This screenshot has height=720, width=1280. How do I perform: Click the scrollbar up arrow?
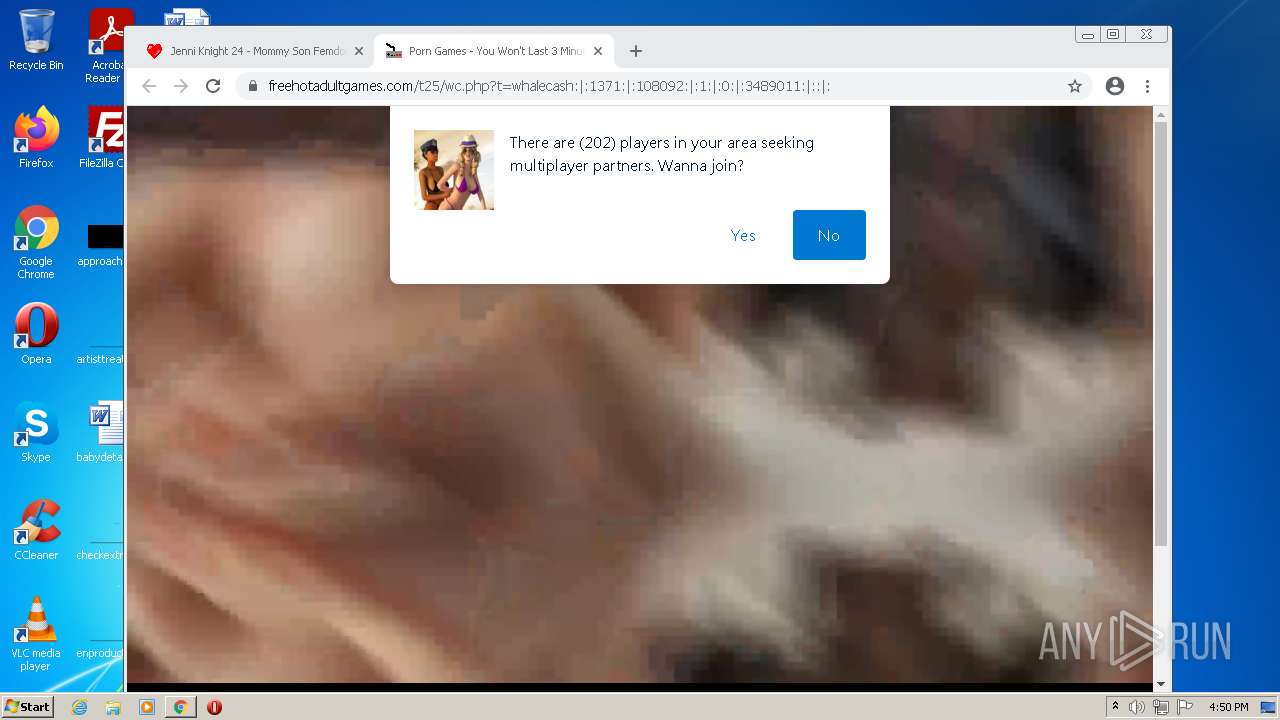pos(1161,113)
